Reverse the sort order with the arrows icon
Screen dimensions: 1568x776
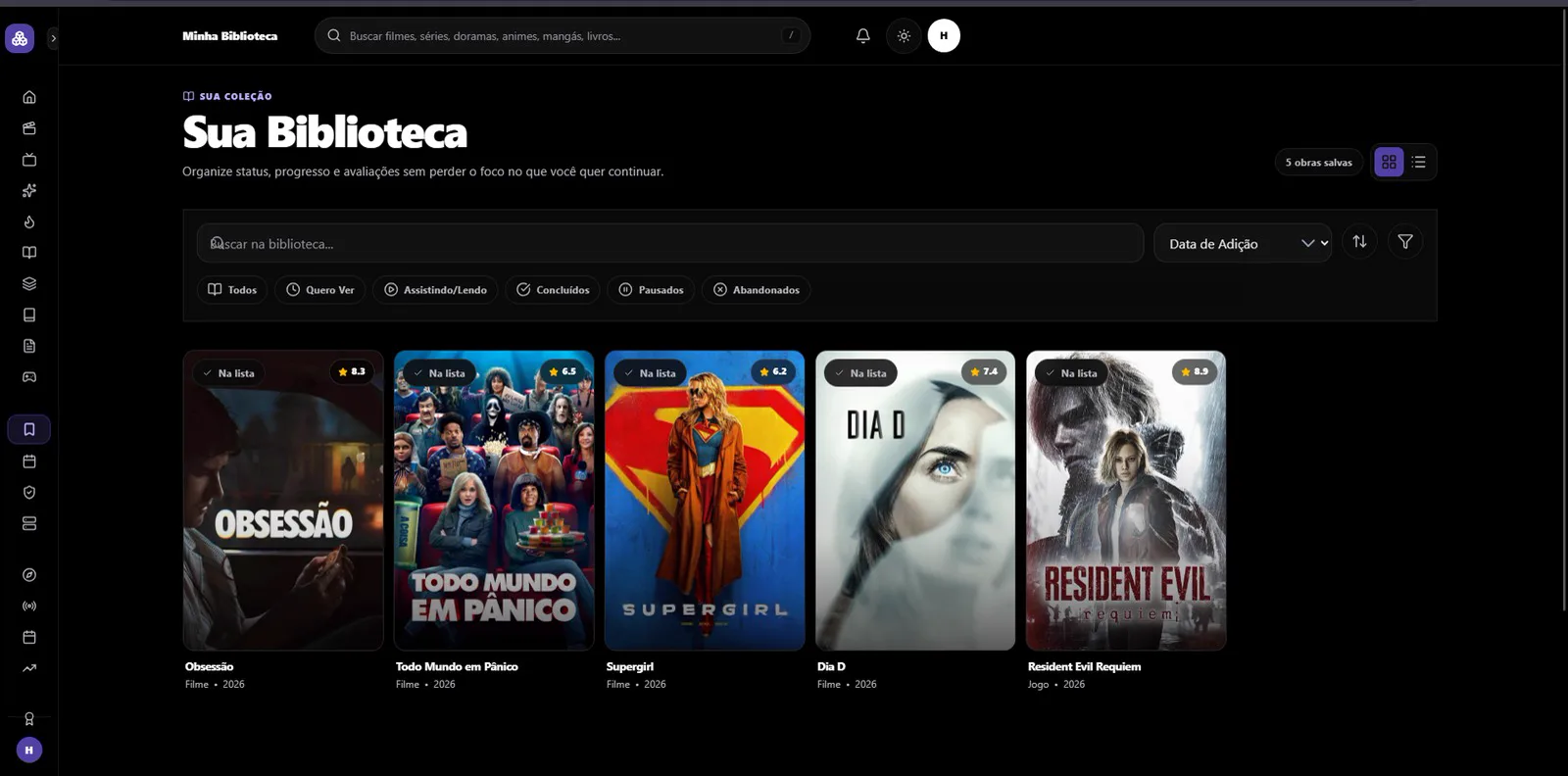(x=1359, y=242)
